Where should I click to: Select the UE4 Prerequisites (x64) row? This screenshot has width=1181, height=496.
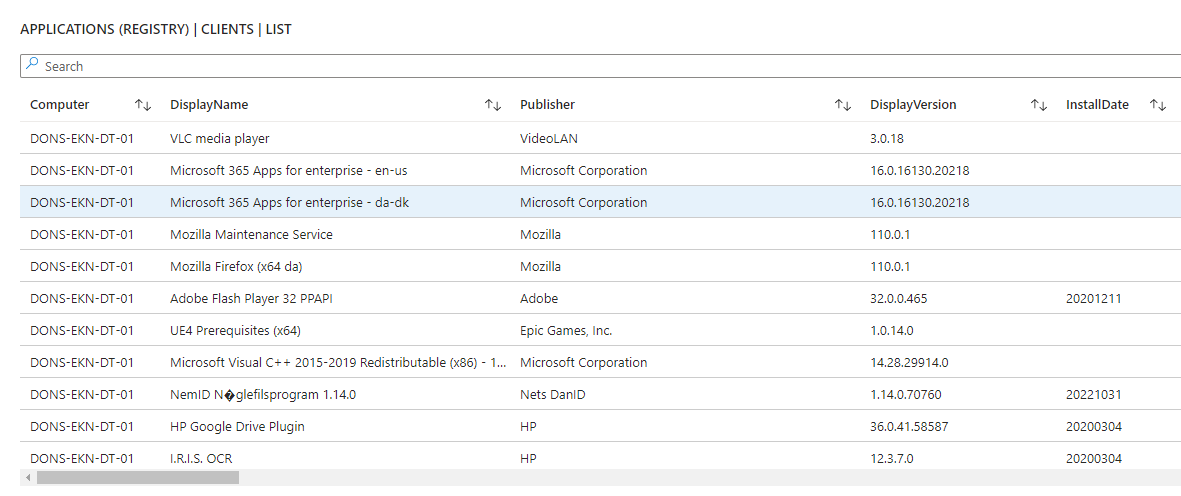pos(235,330)
